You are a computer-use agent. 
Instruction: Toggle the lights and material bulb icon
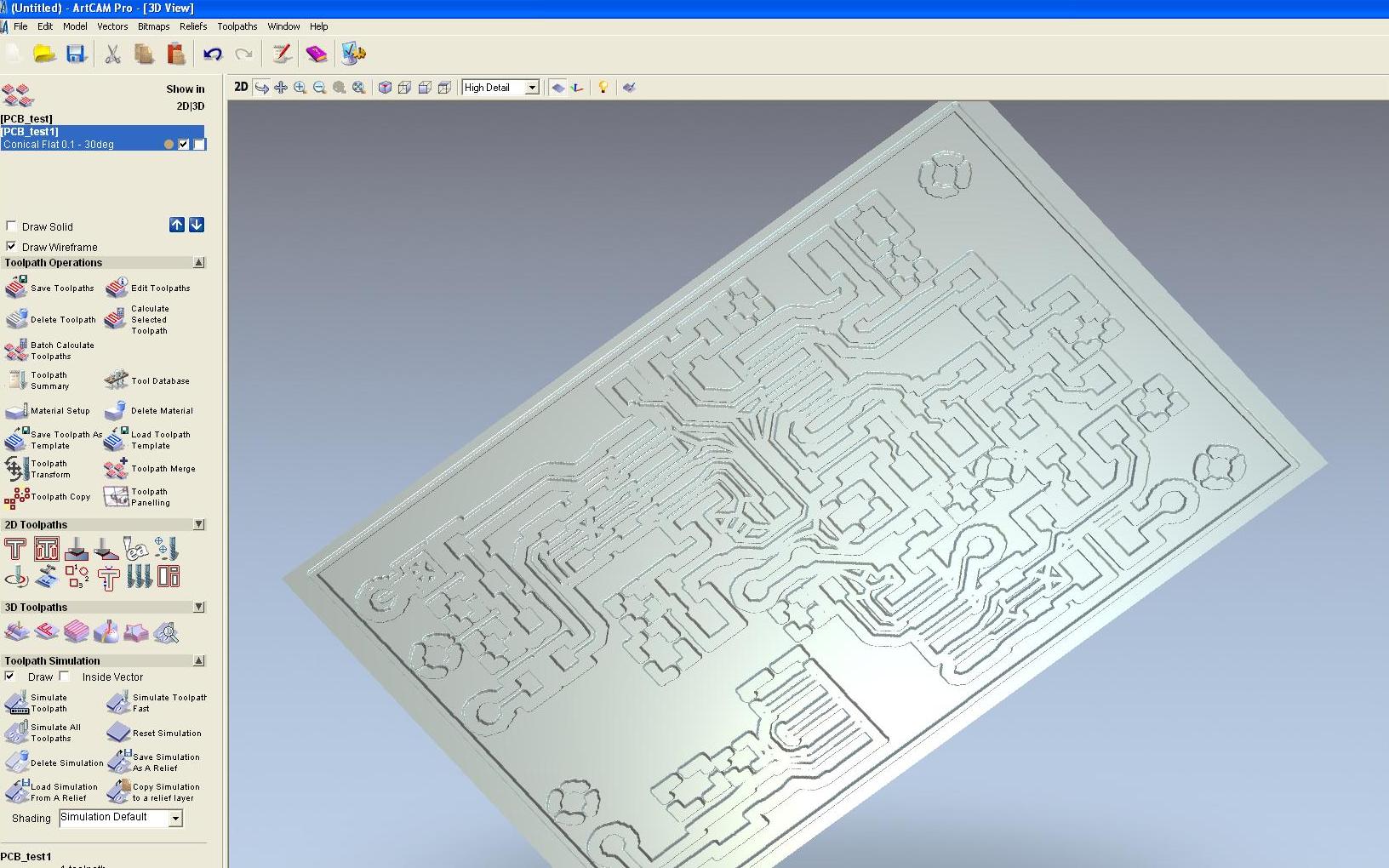click(x=603, y=88)
